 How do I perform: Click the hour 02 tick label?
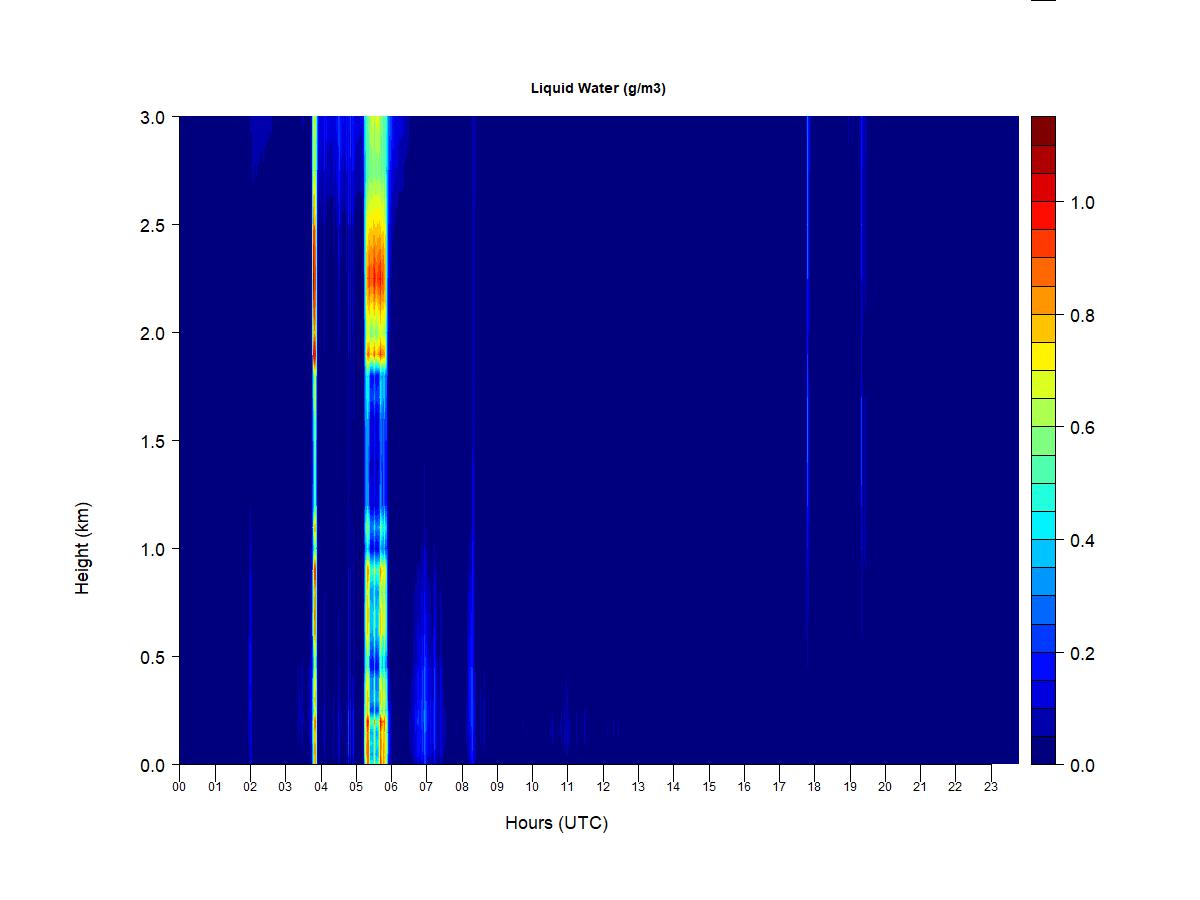(x=250, y=787)
